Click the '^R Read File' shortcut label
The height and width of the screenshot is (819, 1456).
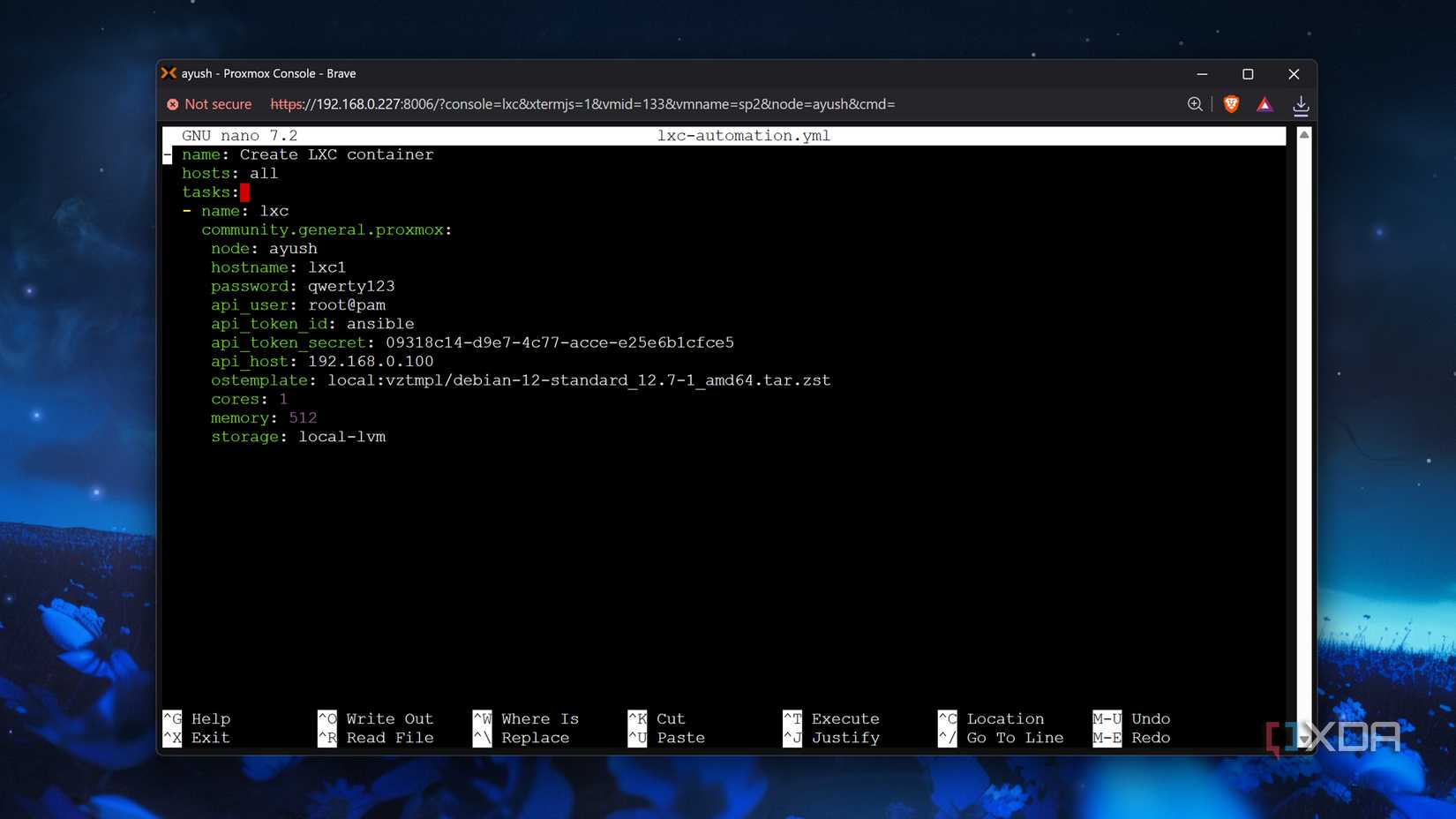click(376, 738)
